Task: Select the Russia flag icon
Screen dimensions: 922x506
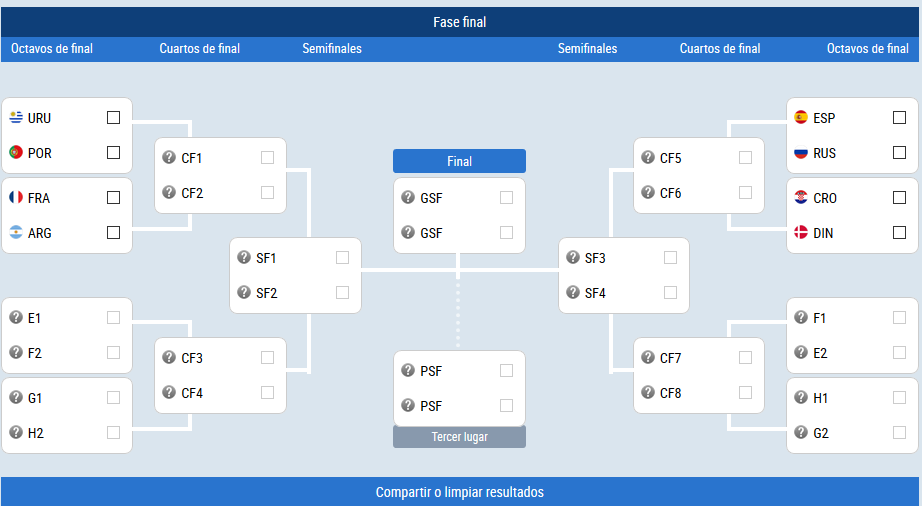Action: (x=801, y=152)
